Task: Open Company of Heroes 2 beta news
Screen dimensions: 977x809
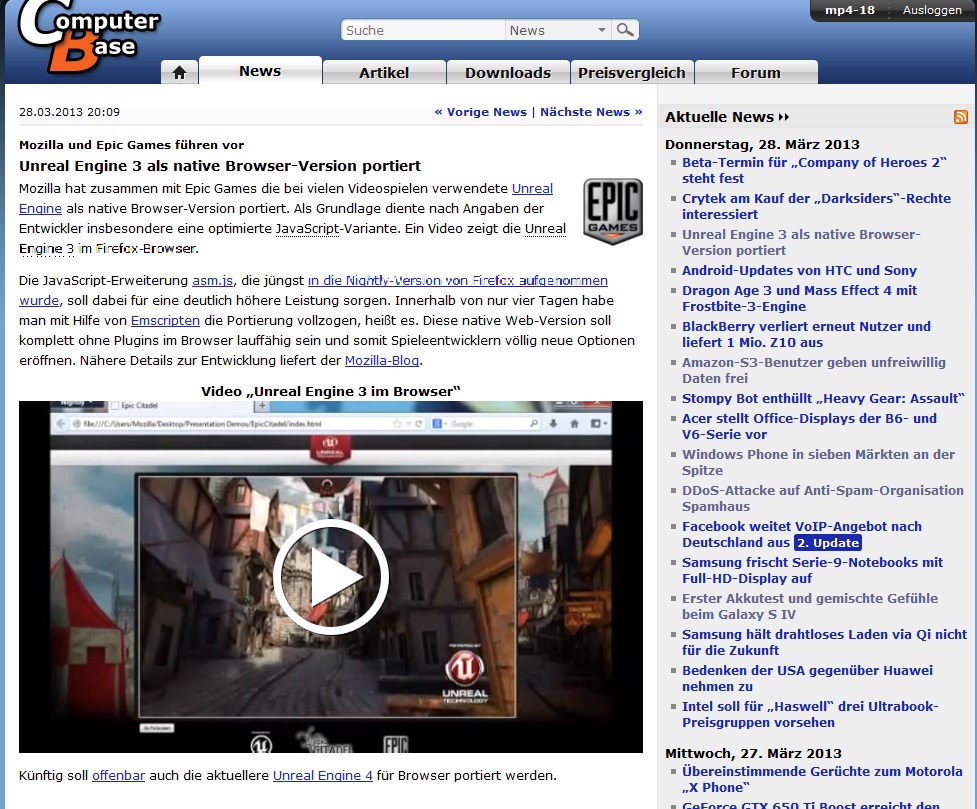Action: pos(814,170)
